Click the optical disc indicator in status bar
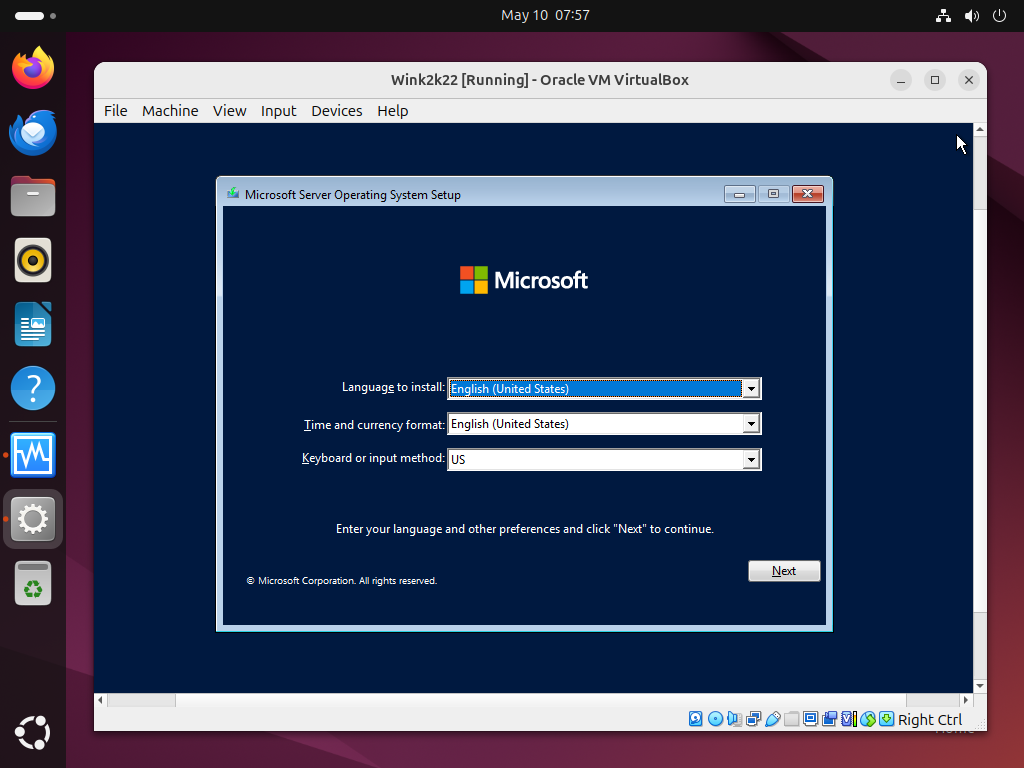 [x=715, y=719]
